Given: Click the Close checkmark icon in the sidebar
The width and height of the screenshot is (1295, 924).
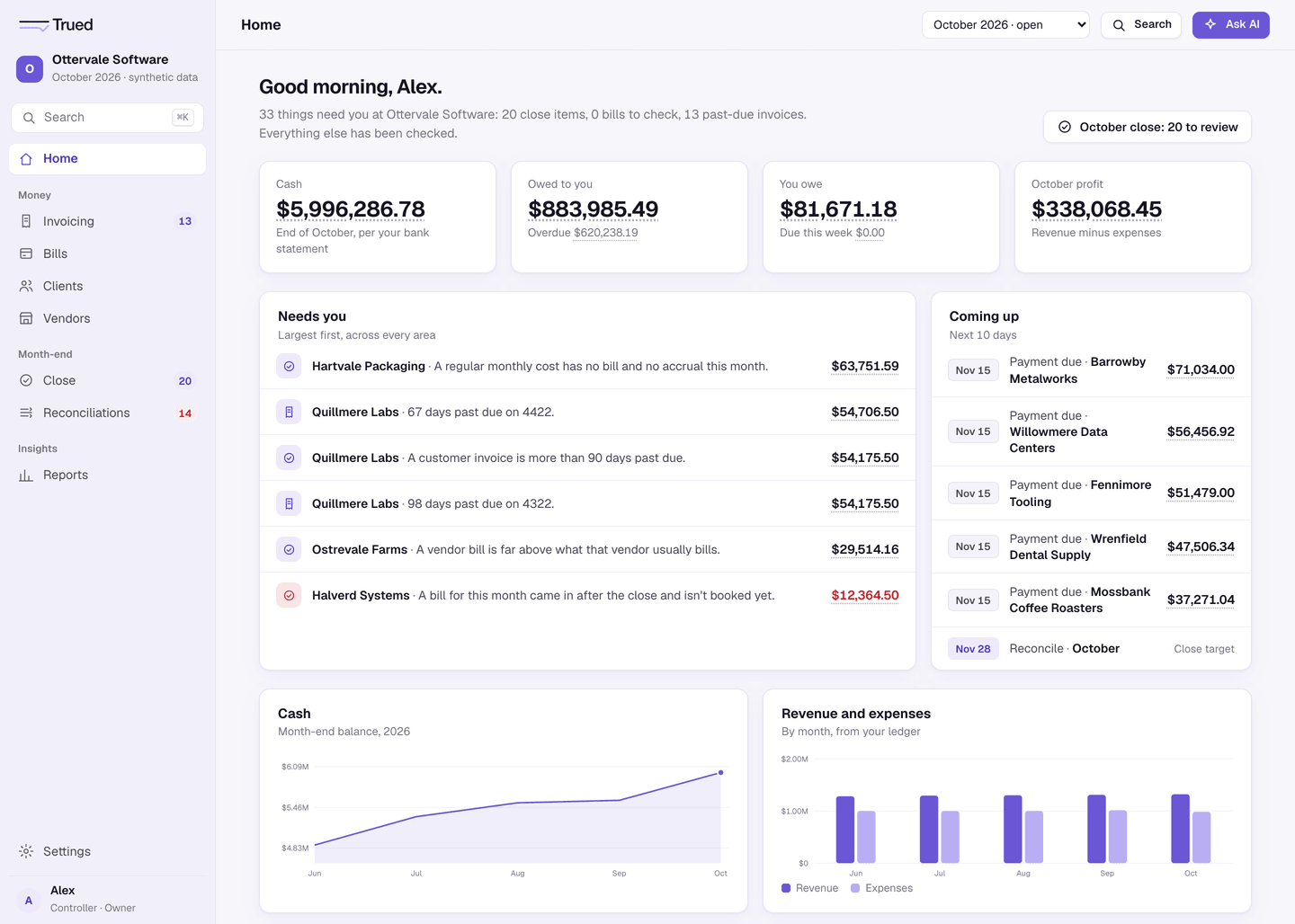Looking at the screenshot, I should pyautogui.click(x=26, y=380).
